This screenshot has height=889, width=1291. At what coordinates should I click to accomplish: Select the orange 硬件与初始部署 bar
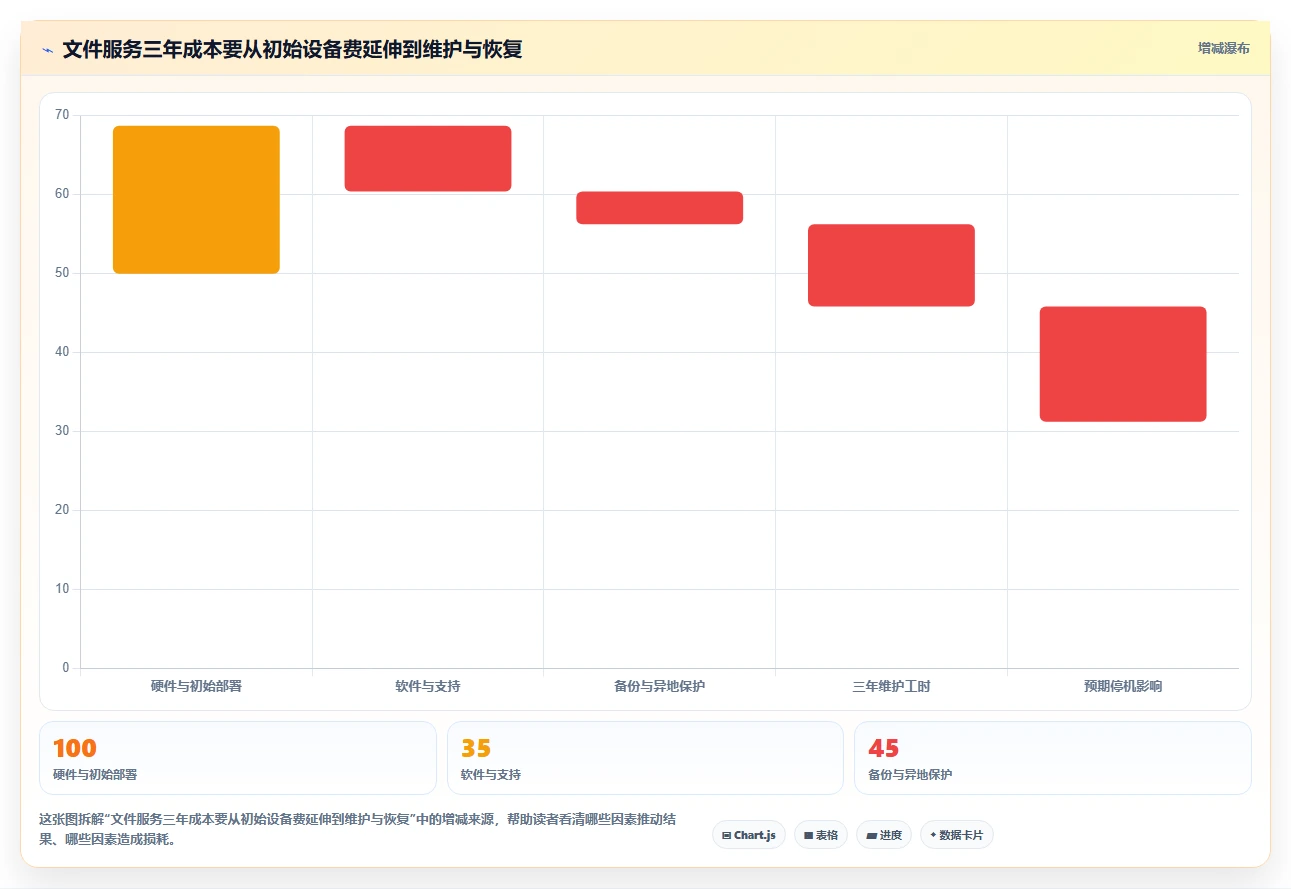196,200
